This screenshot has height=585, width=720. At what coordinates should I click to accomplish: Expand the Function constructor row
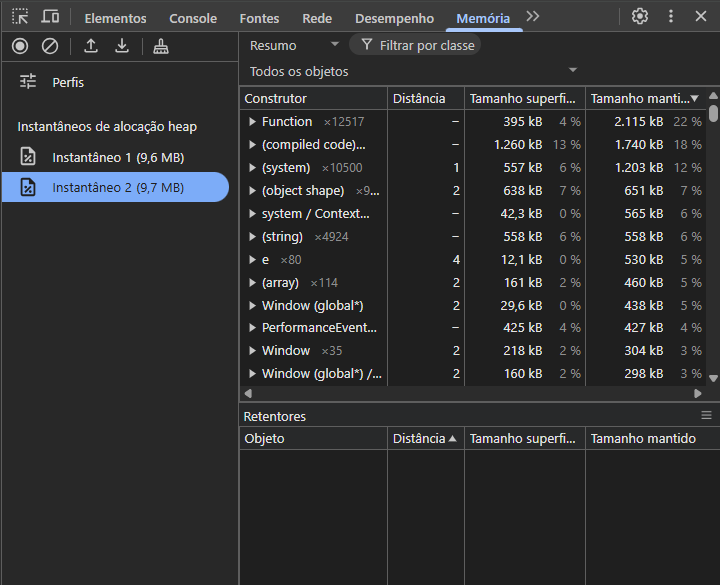[252, 122]
